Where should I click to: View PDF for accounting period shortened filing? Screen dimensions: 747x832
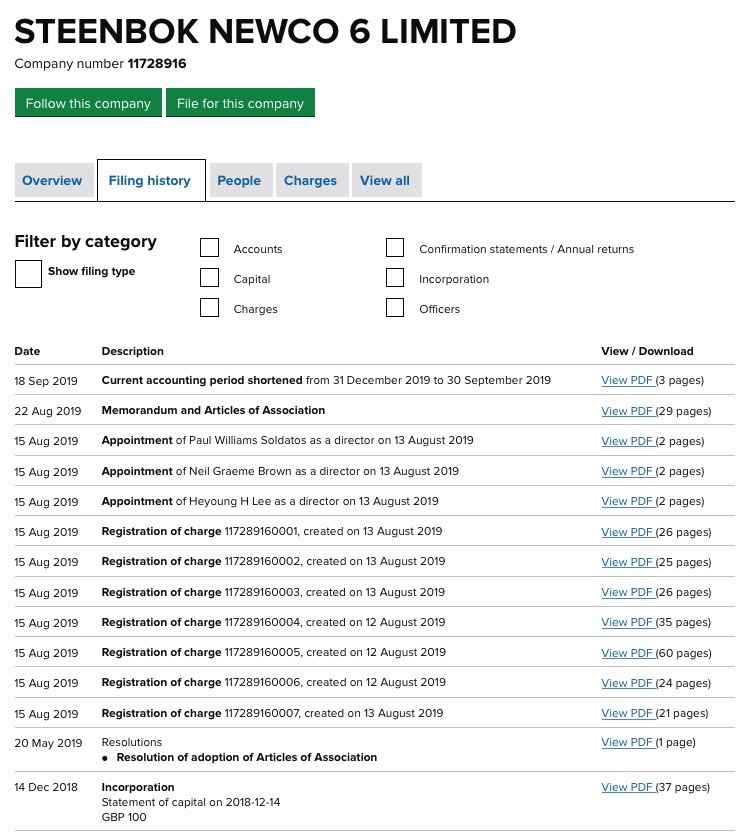point(627,380)
